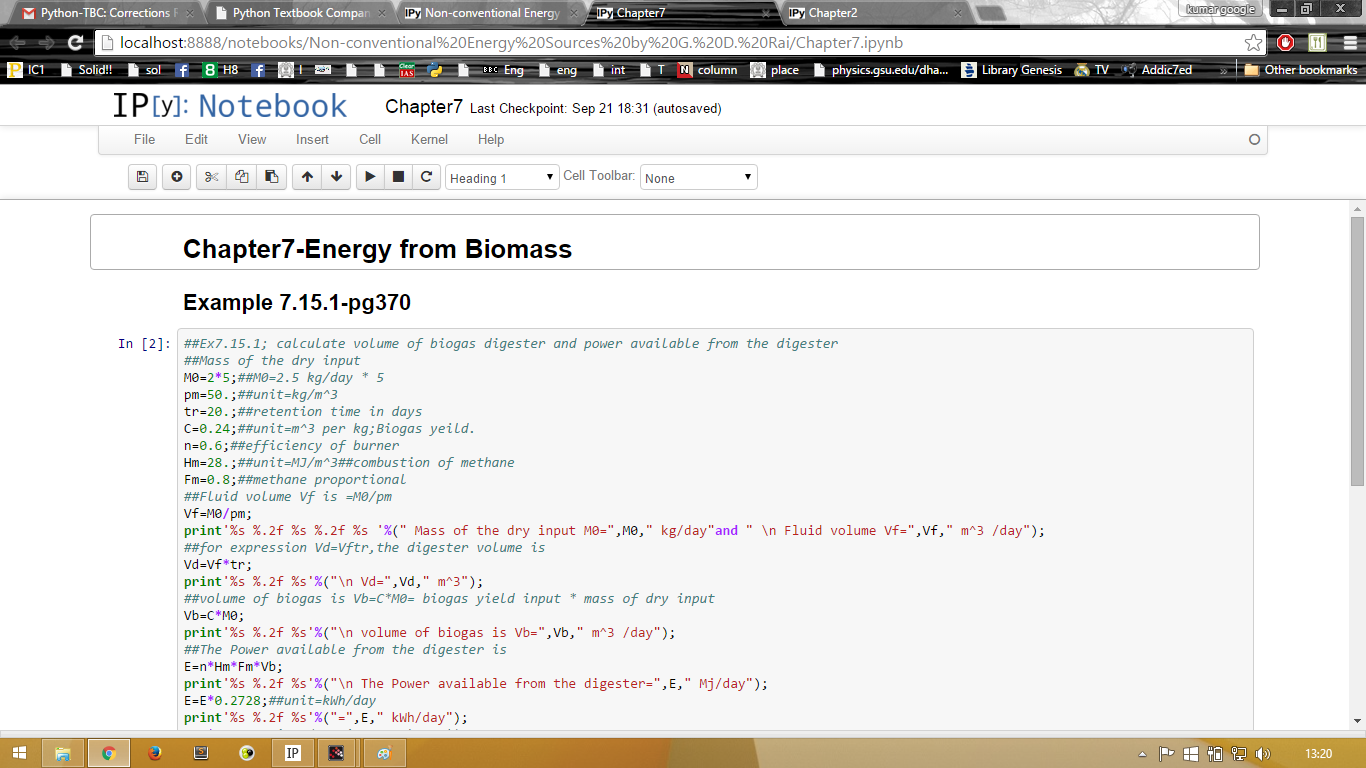
Task: Copy the selected cell from the toolbar
Action: pyautogui.click(x=241, y=177)
